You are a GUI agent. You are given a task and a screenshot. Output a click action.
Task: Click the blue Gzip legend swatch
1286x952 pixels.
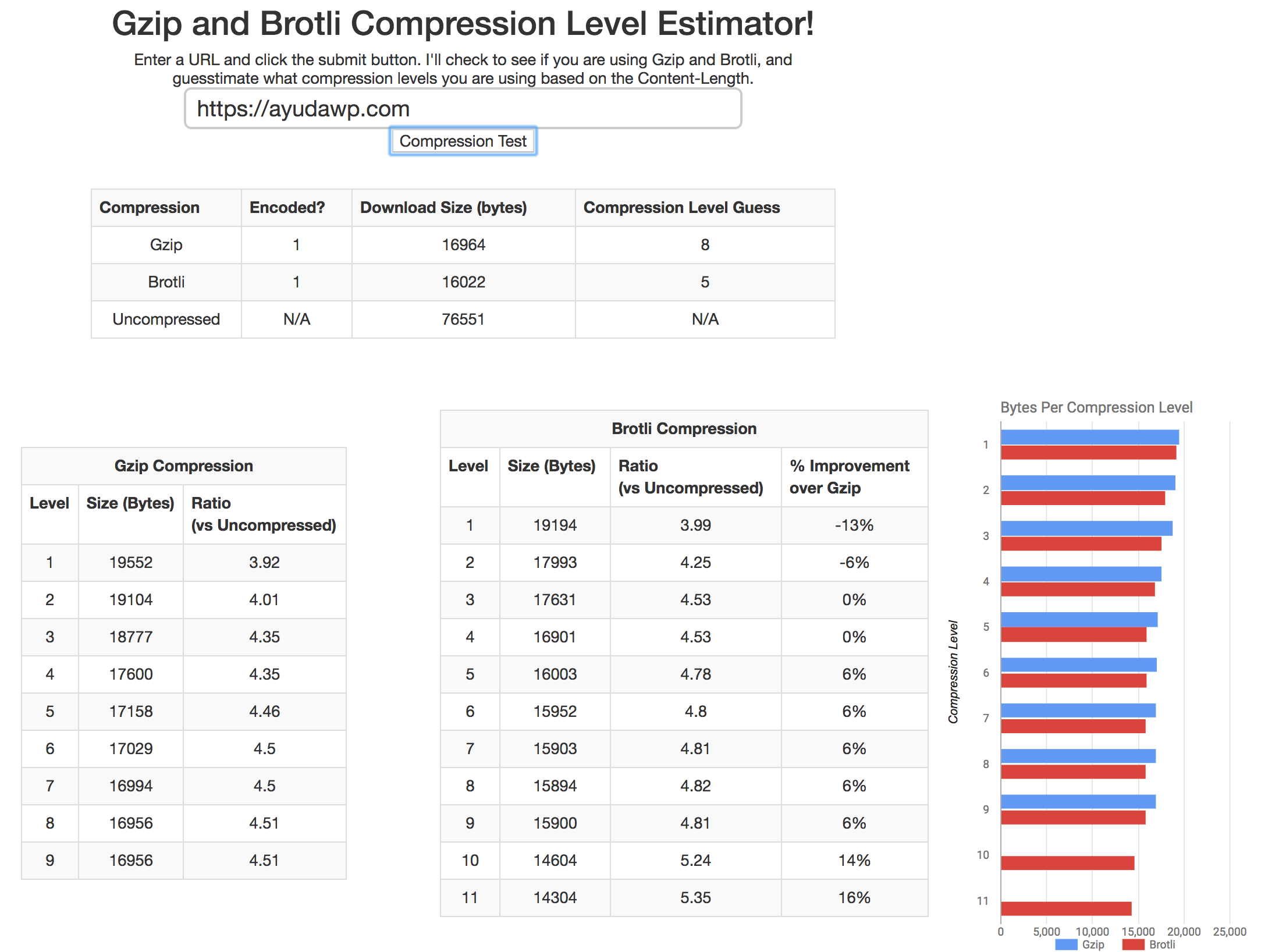(x=1065, y=944)
